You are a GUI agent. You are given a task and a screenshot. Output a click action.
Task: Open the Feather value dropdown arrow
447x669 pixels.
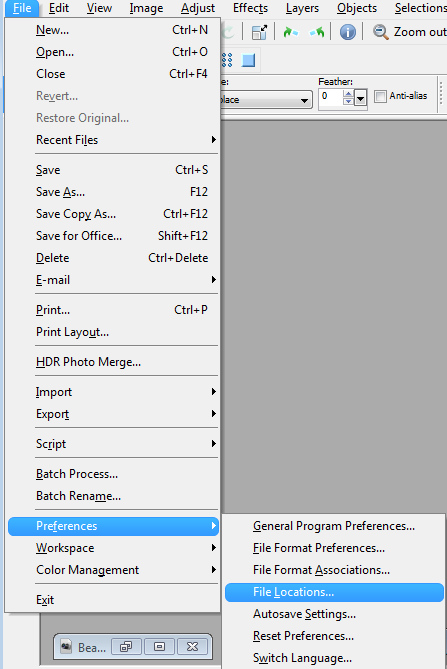click(x=360, y=99)
